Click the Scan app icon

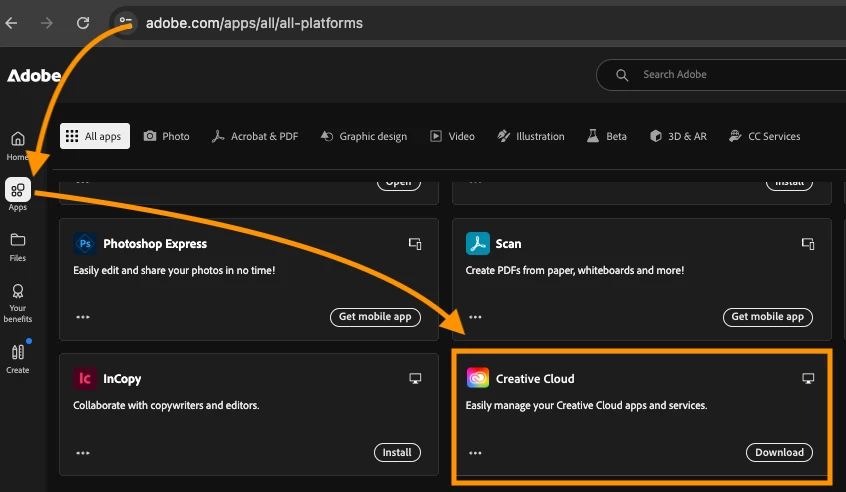[x=477, y=243]
